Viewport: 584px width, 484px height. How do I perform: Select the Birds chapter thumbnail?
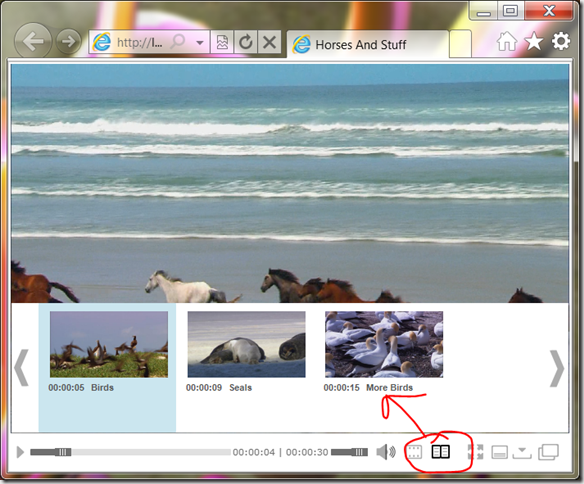(109, 344)
